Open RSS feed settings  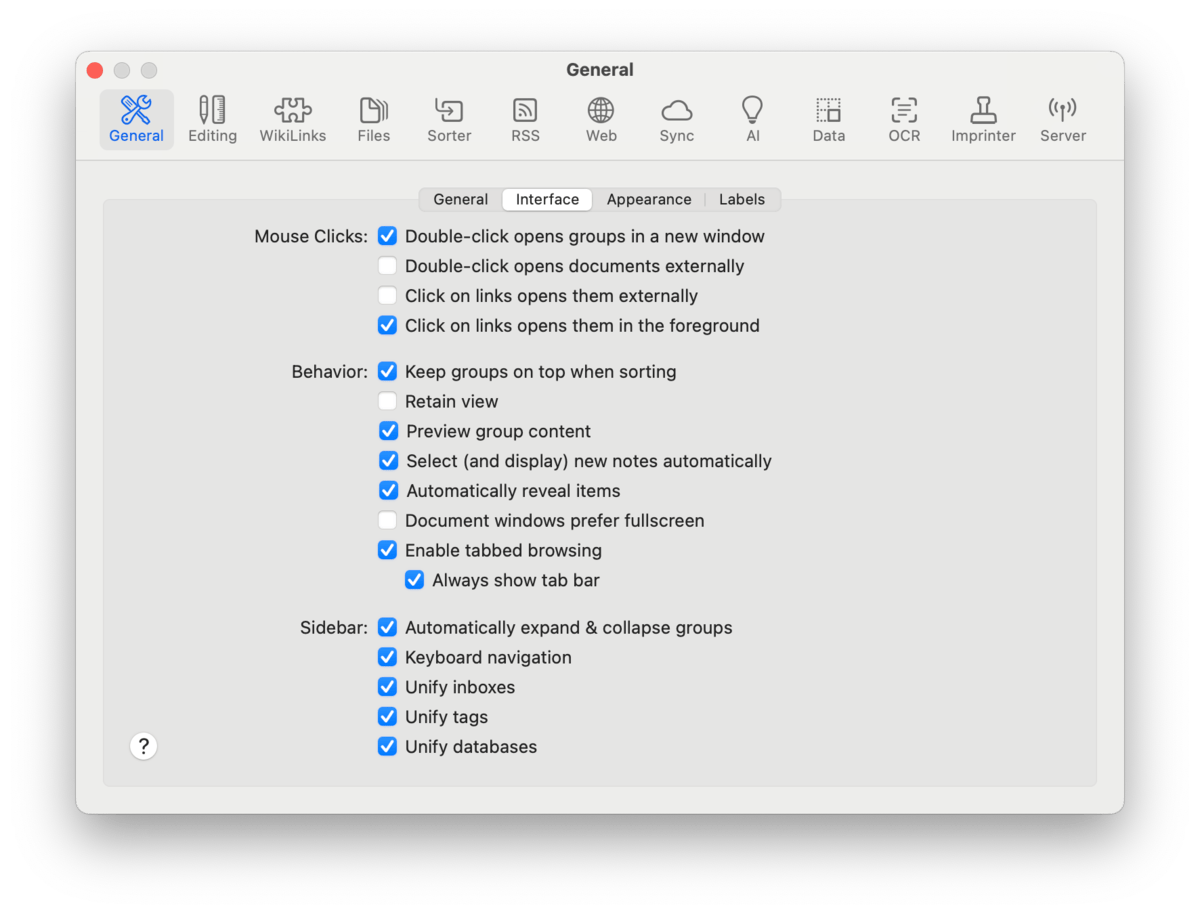pyautogui.click(x=525, y=119)
